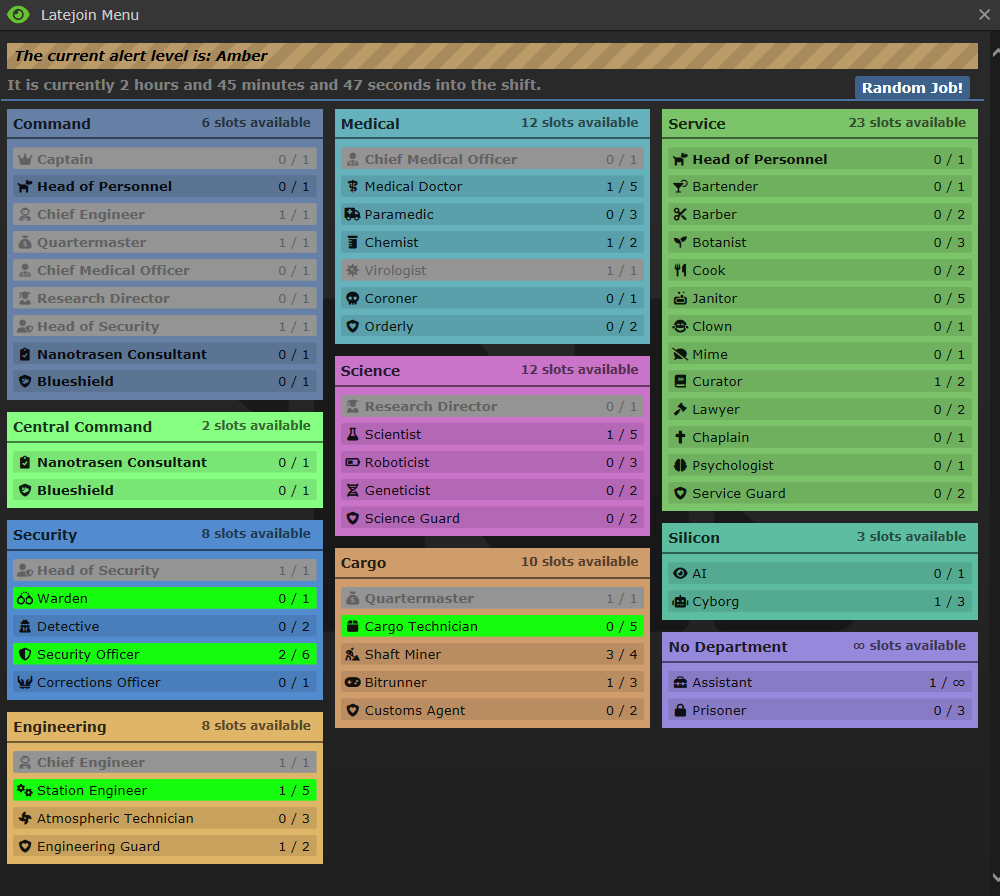
Task: Click the Chaplain cross icon
Action: pos(680,438)
